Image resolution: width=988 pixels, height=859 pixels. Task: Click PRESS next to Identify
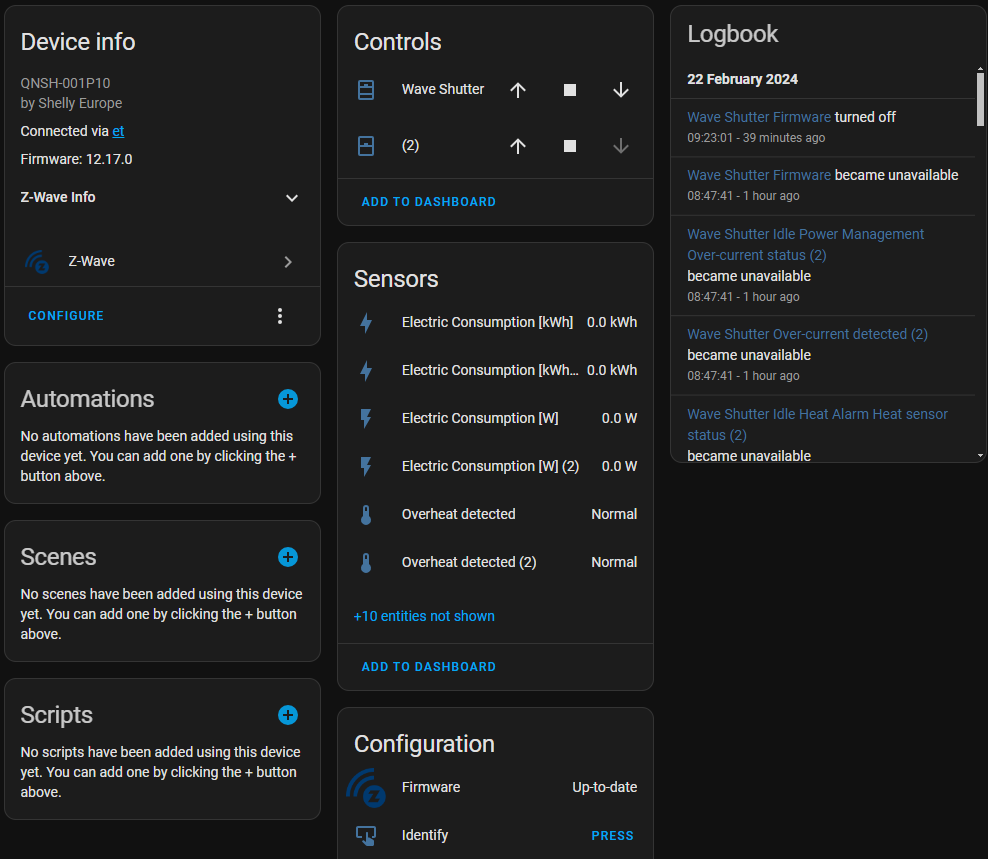(612, 836)
